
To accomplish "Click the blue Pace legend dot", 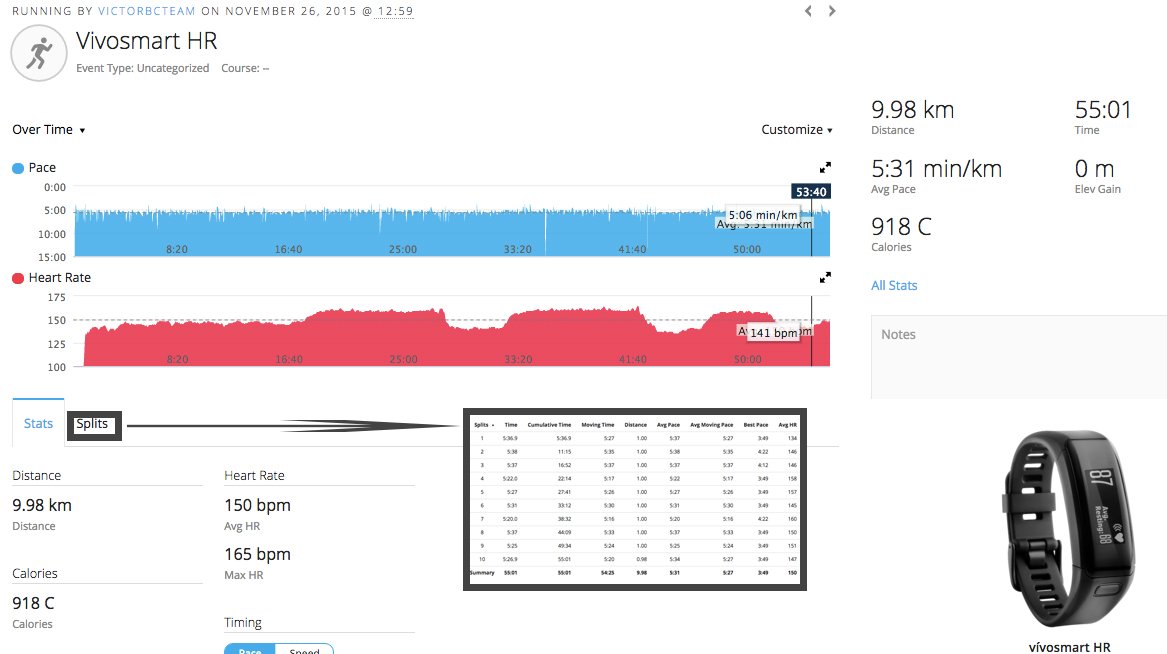I will (18, 168).
